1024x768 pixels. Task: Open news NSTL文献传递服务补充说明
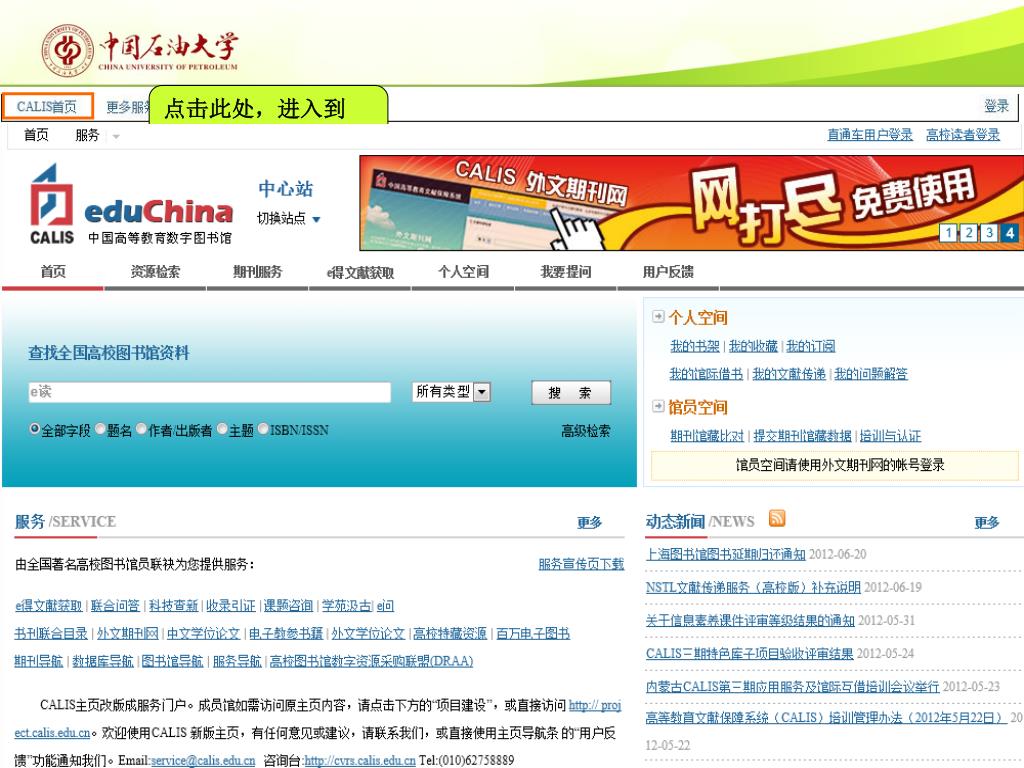[x=753, y=587]
